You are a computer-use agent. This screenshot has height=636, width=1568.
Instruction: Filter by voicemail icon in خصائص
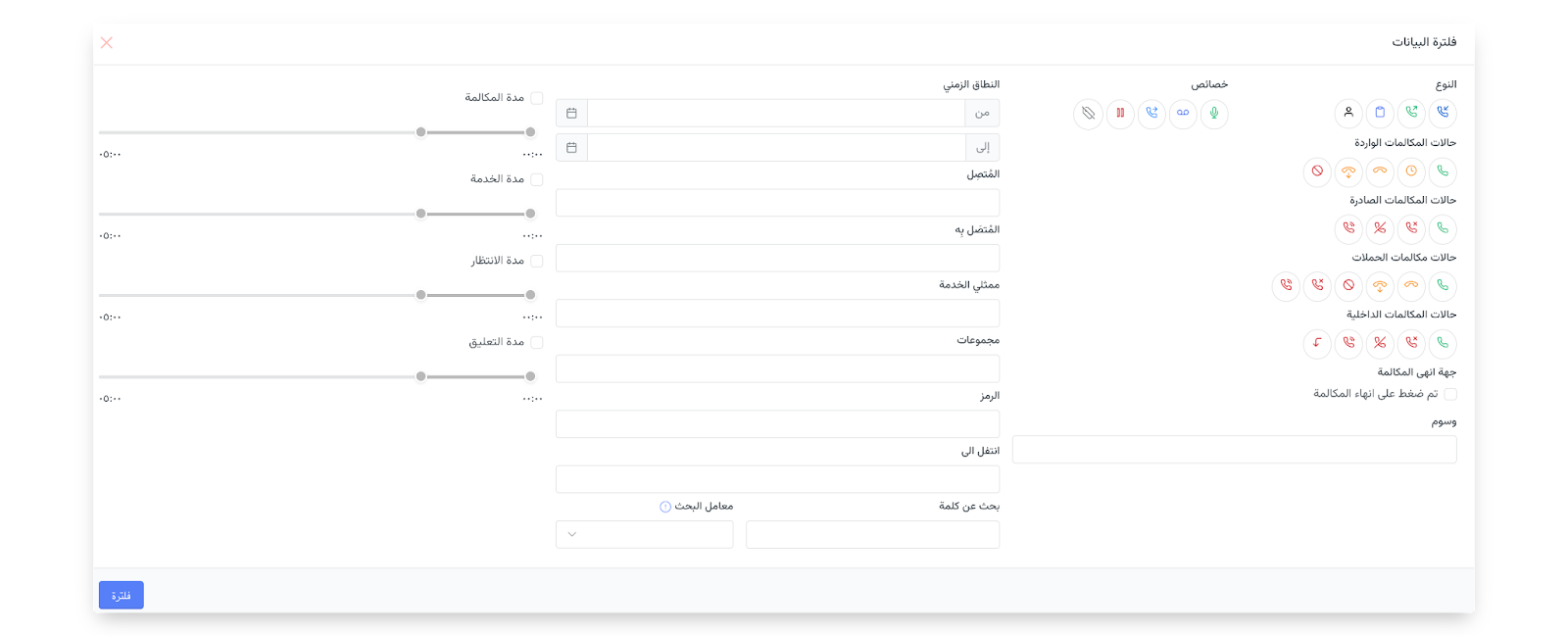tap(1183, 113)
